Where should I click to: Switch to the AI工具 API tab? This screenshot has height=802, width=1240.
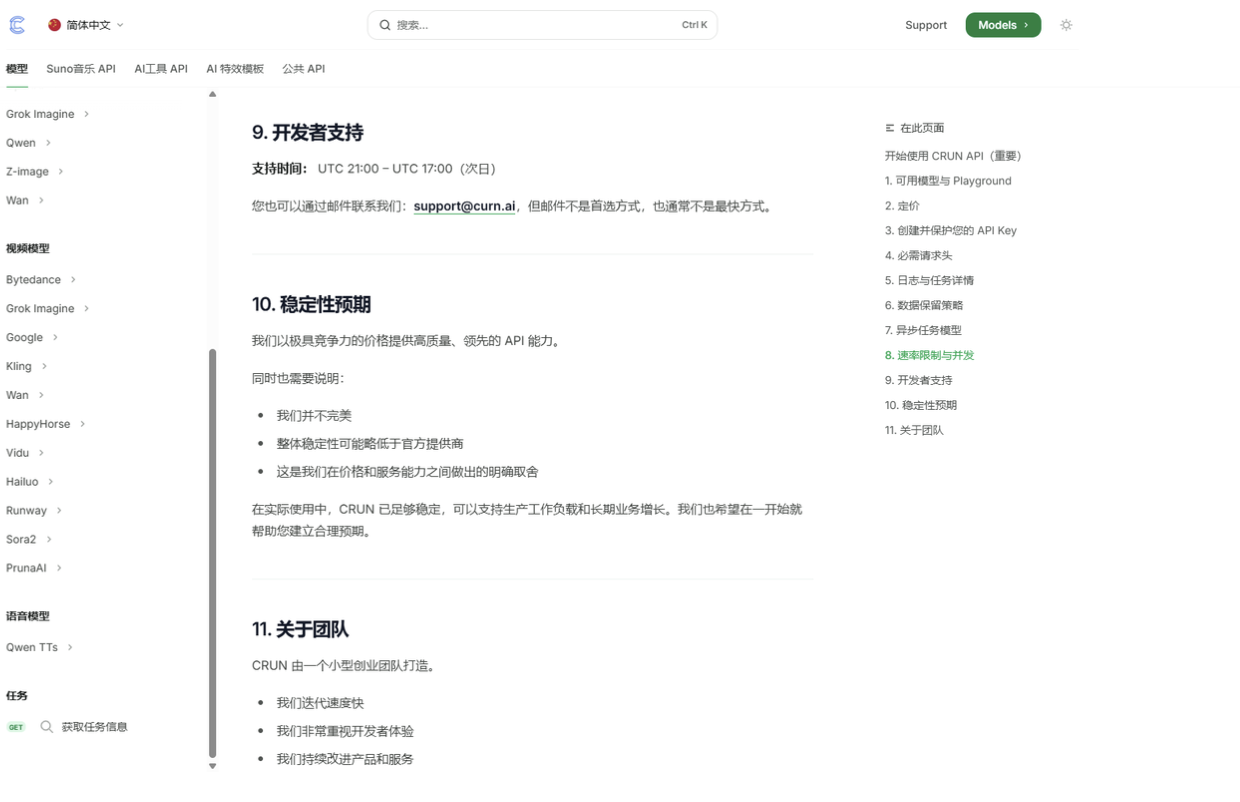tap(161, 69)
